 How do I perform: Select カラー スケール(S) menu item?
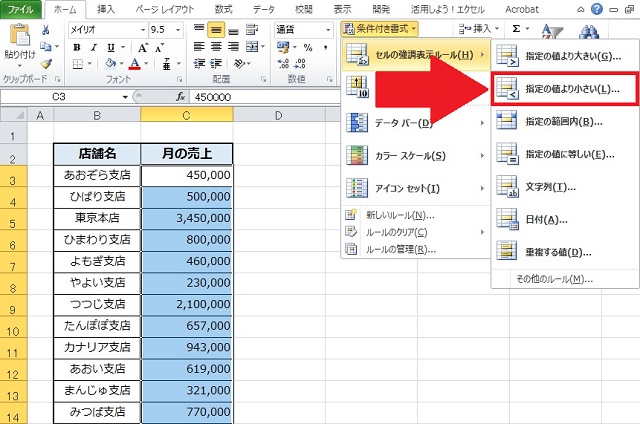click(x=416, y=155)
